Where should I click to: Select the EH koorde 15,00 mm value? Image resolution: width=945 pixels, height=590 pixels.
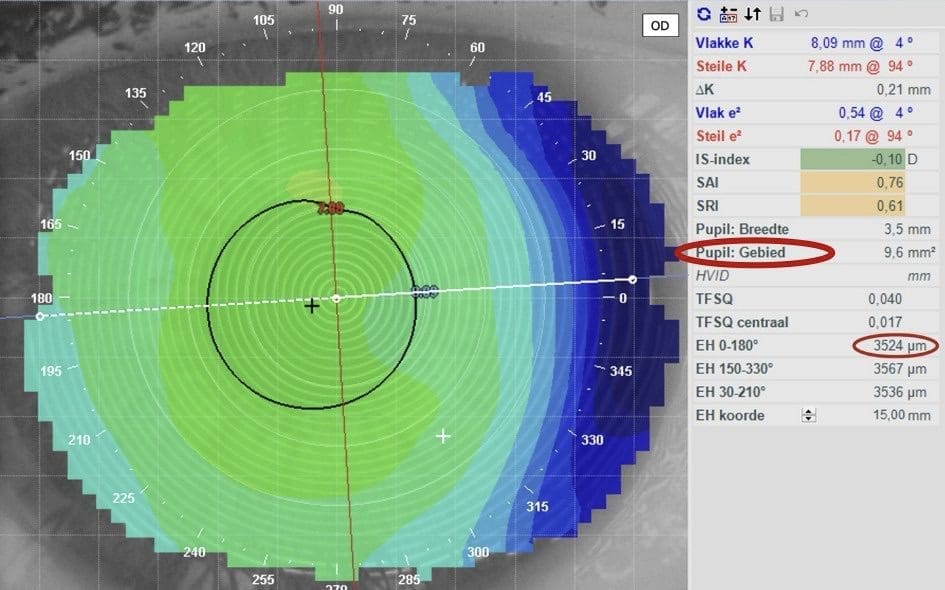pos(905,415)
